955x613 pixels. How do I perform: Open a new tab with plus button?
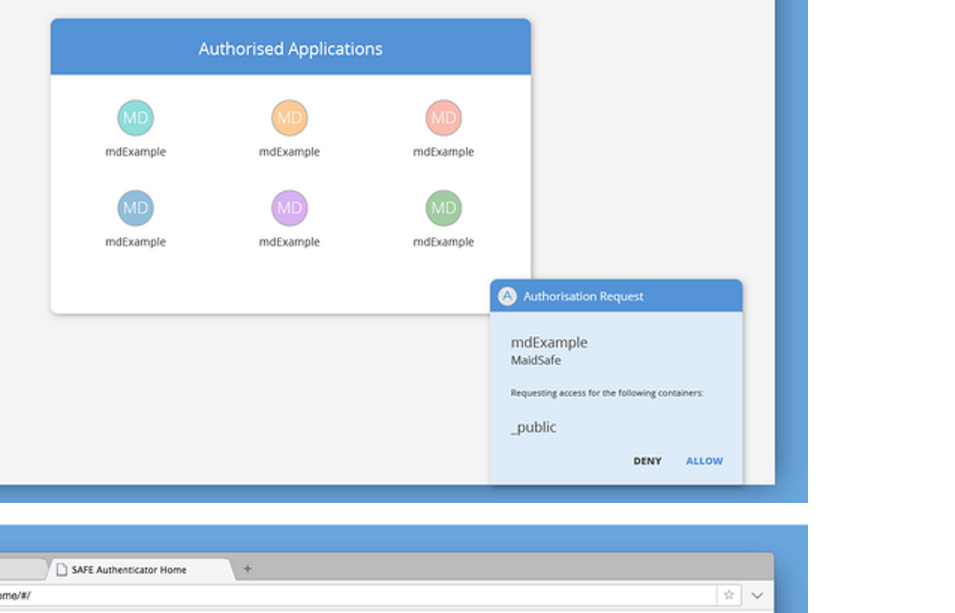pyautogui.click(x=247, y=569)
